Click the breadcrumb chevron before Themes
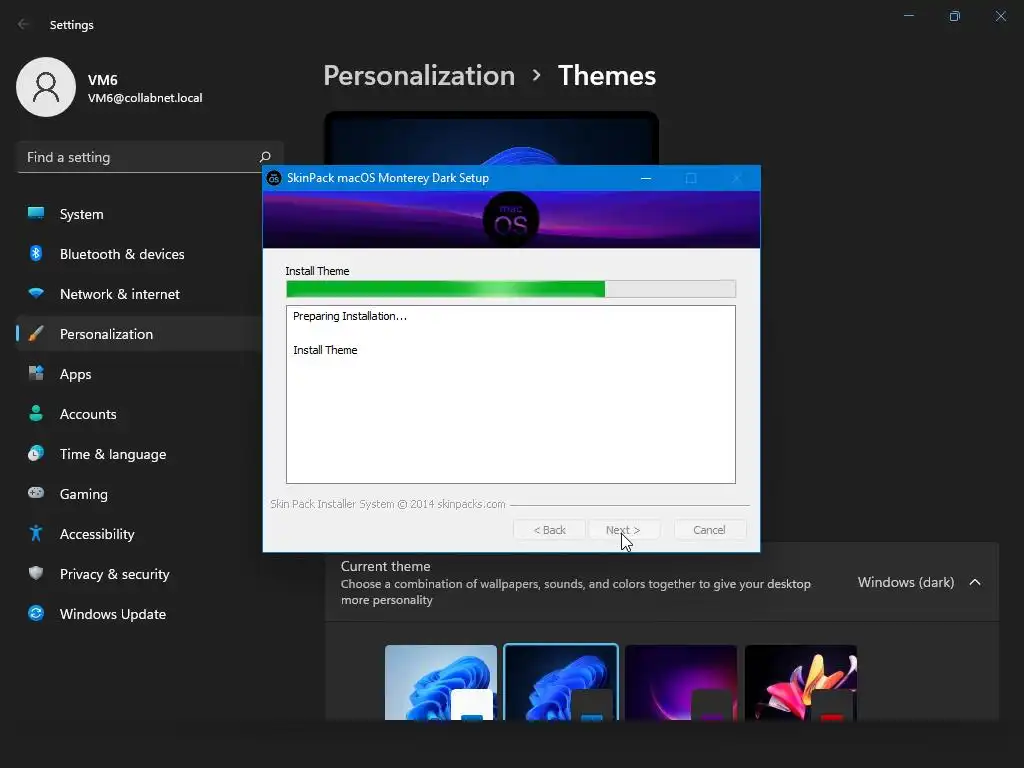Image resolution: width=1024 pixels, height=768 pixels. [x=536, y=75]
